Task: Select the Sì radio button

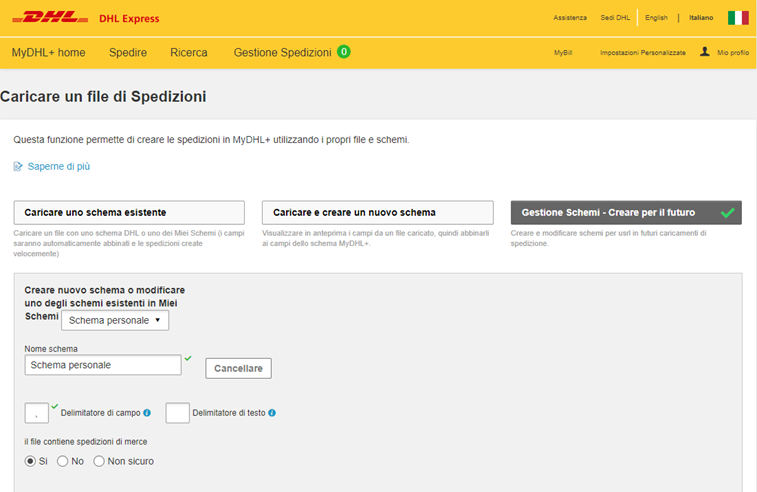Action: (x=30, y=461)
